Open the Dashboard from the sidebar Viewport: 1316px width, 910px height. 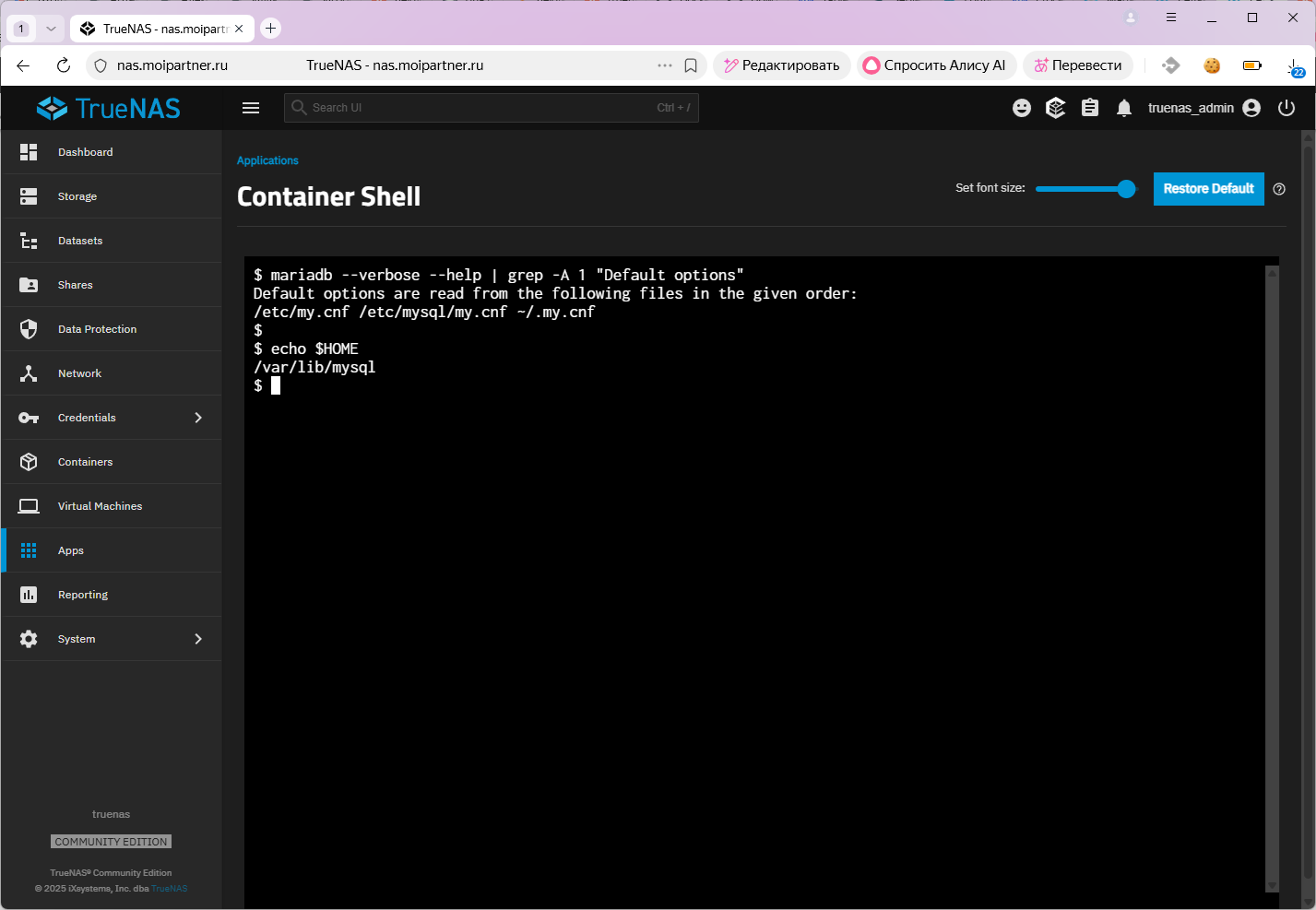[x=29, y=151]
